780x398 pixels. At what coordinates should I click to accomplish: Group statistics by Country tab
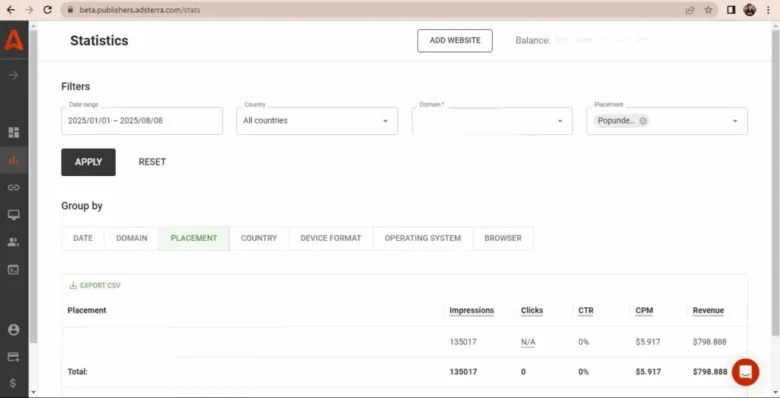pos(259,238)
